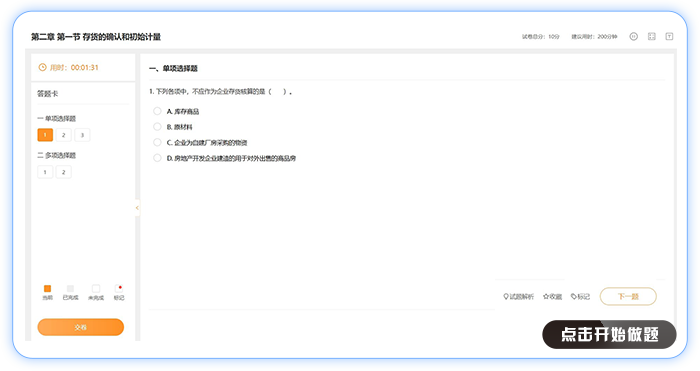Collapse the answer card side panel

[137, 208]
